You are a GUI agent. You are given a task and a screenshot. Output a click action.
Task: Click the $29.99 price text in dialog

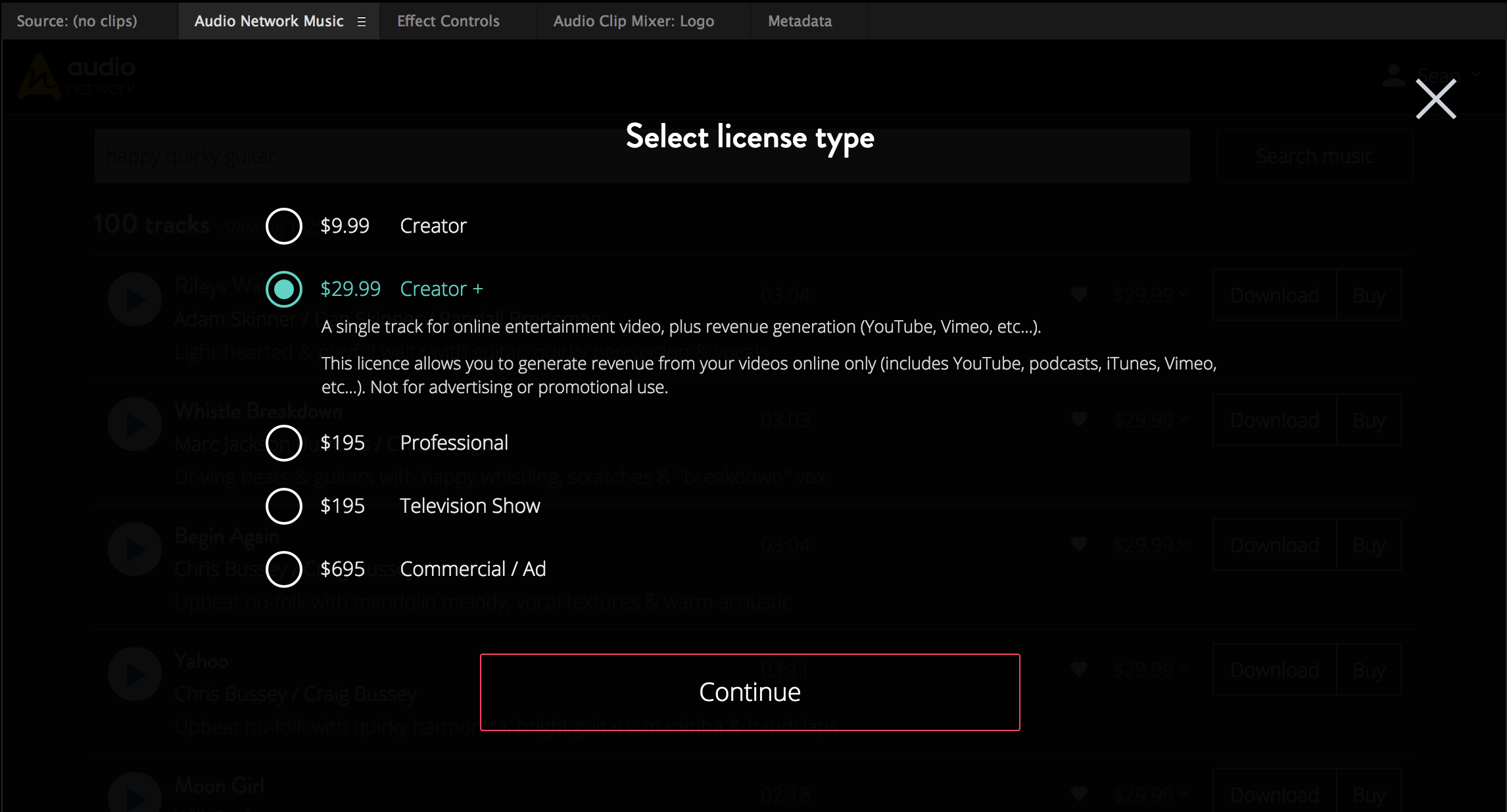click(350, 289)
